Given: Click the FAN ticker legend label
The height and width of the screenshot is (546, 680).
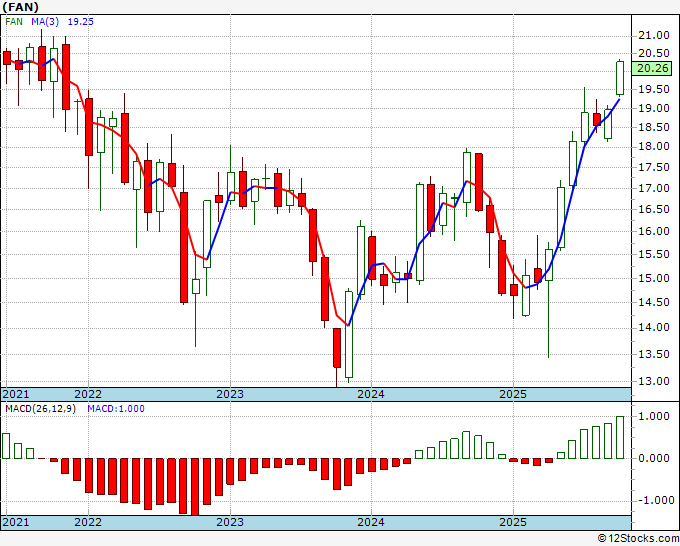Looking at the screenshot, I should coord(14,22).
